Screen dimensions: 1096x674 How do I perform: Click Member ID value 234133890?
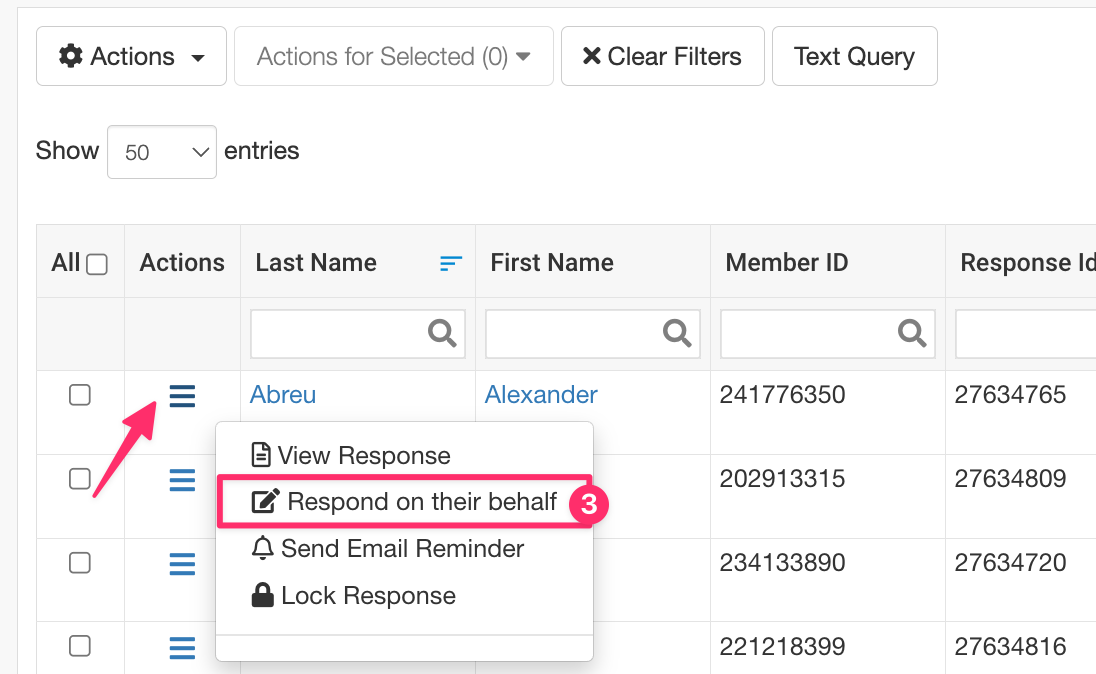click(782, 562)
